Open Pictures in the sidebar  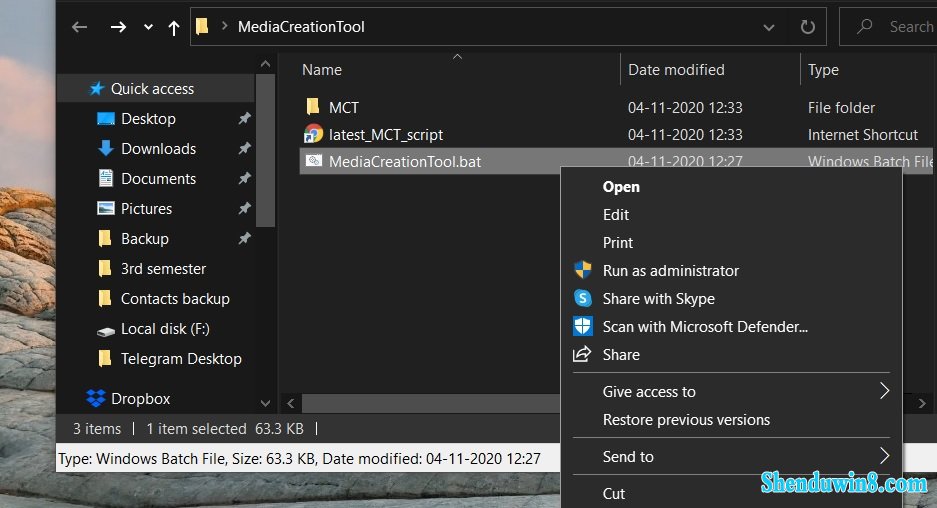click(x=146, y=209)
